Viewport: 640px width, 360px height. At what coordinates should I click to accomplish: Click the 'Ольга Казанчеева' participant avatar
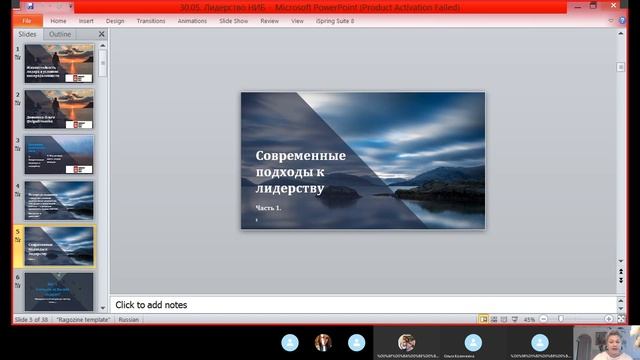(473, 342)
